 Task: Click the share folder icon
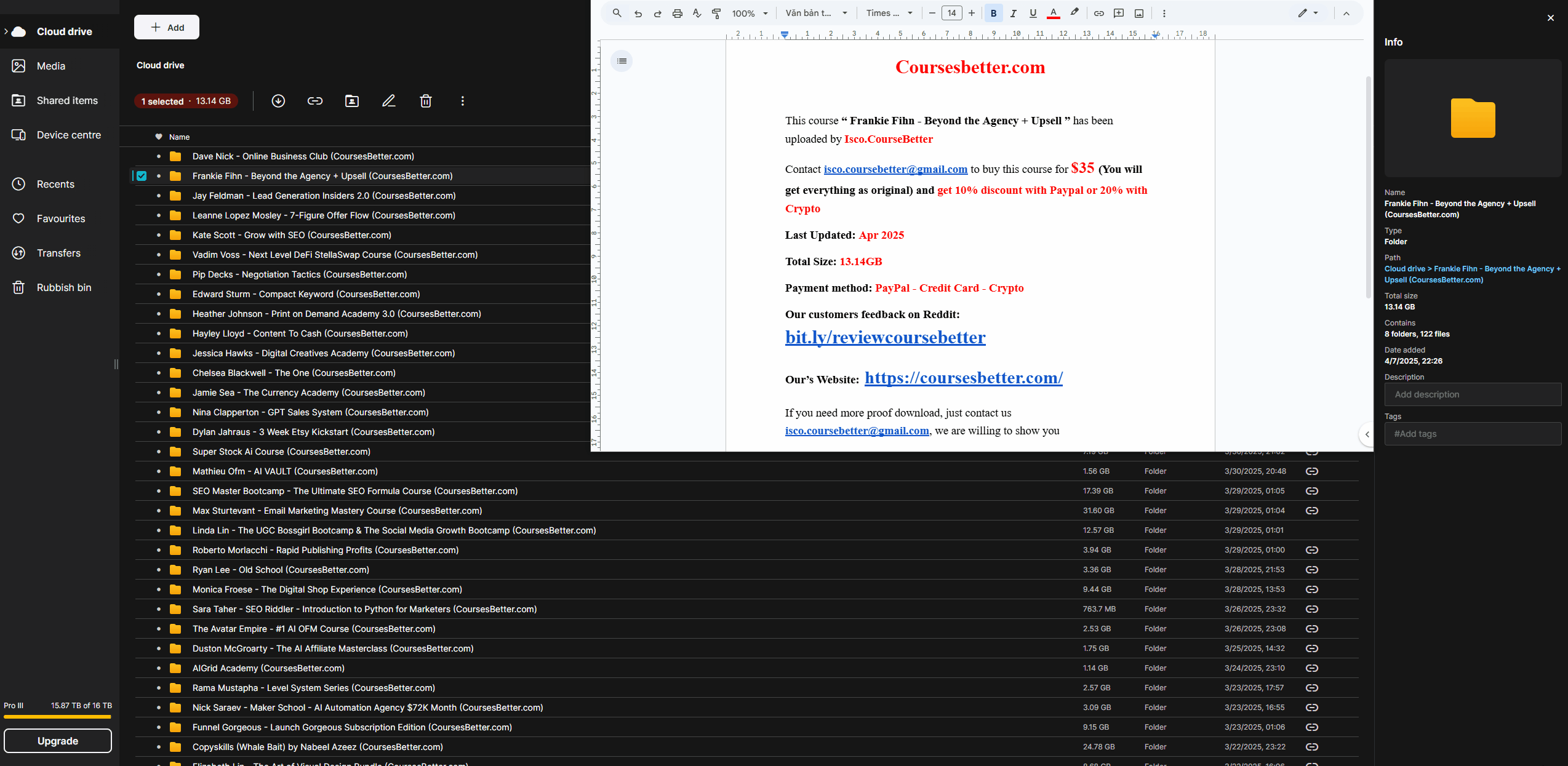click(x=352, y=101)
